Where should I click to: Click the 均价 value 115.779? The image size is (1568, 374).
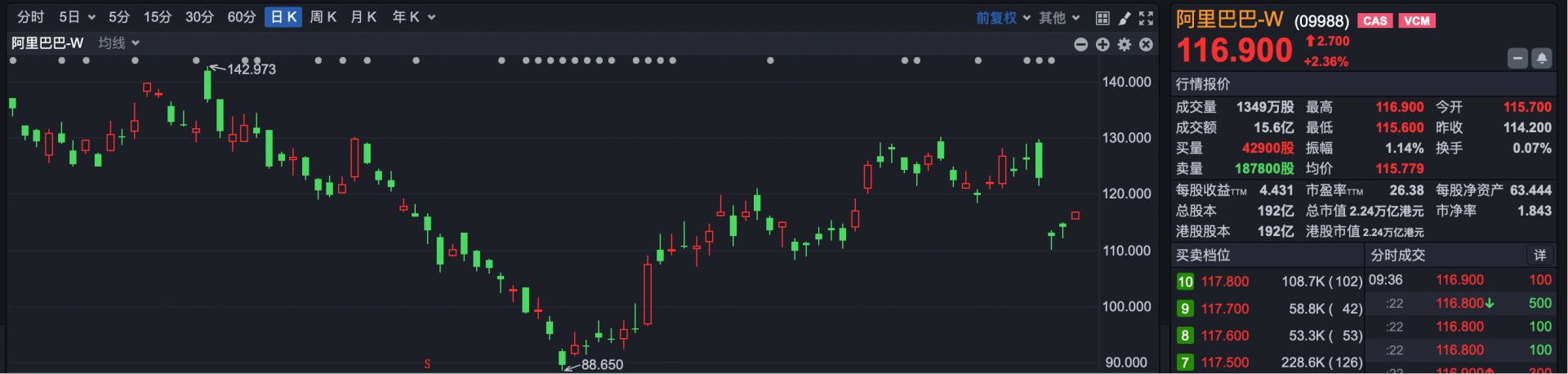(x=1400, y=168)
